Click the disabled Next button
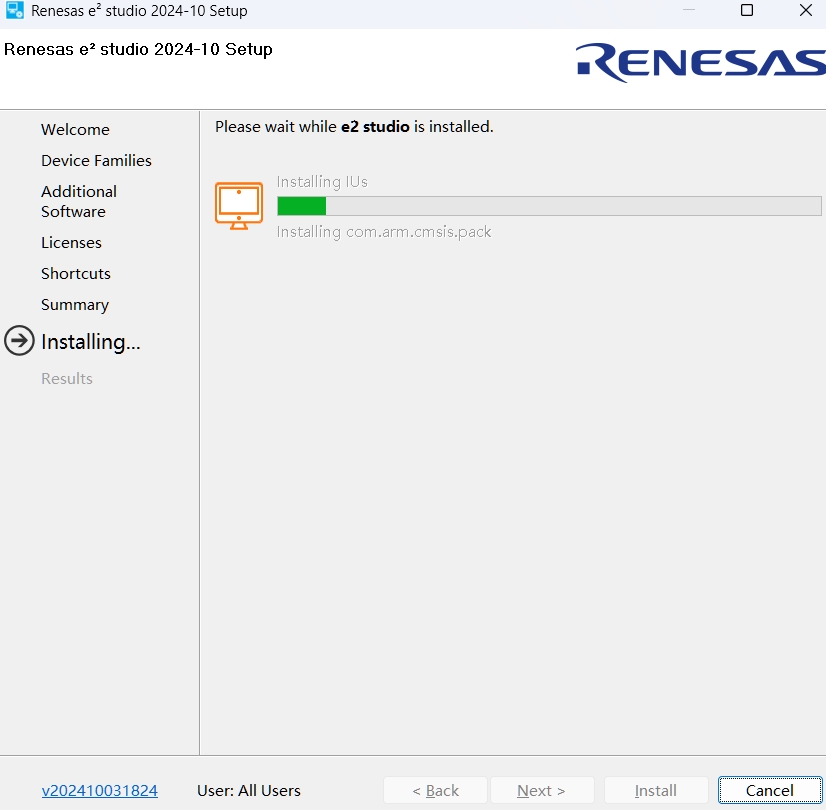Screen dimensions: 826x810 pos(542,790)
